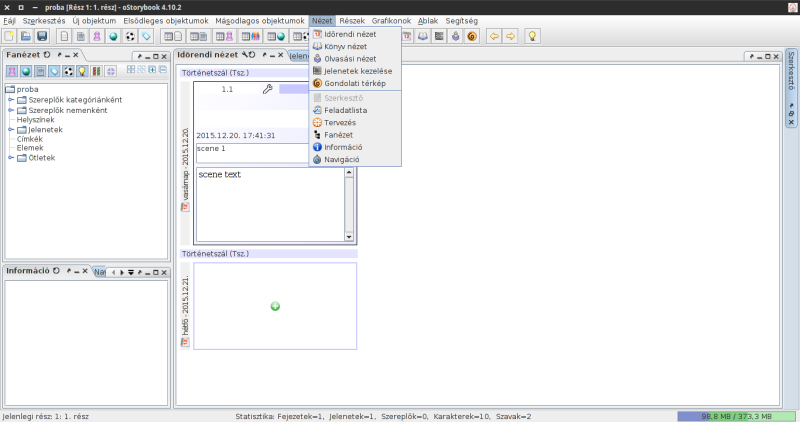The height and width of the screenshot is (422, 800).
Task: Select Helyszínek in the Fanézet tree
Action: tap(35, 119)
